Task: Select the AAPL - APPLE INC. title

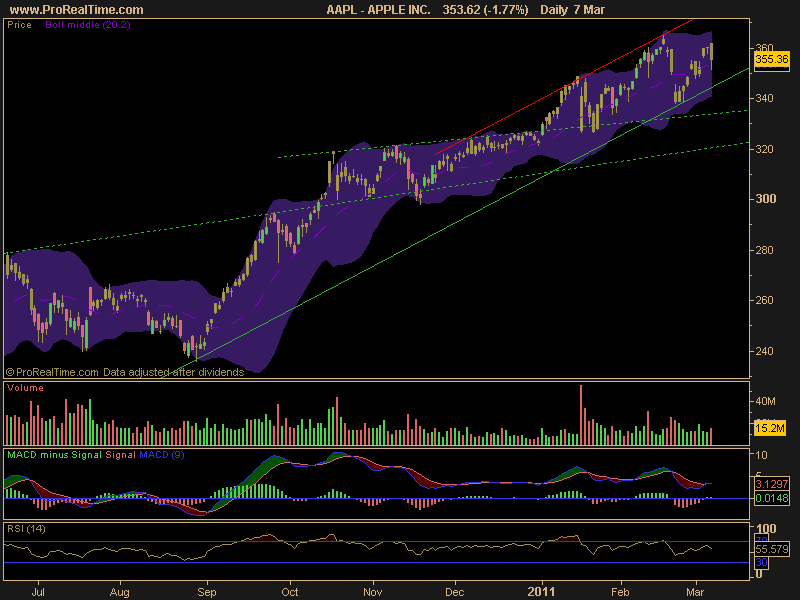Action: tap(379, 10)
